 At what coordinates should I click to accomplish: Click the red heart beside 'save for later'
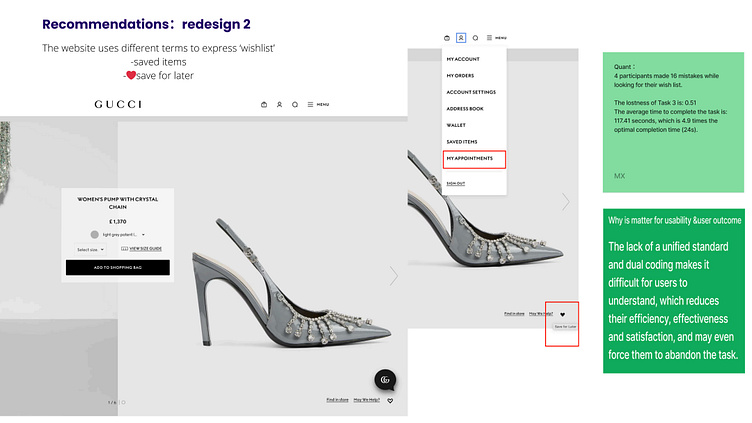coord(131,75)
